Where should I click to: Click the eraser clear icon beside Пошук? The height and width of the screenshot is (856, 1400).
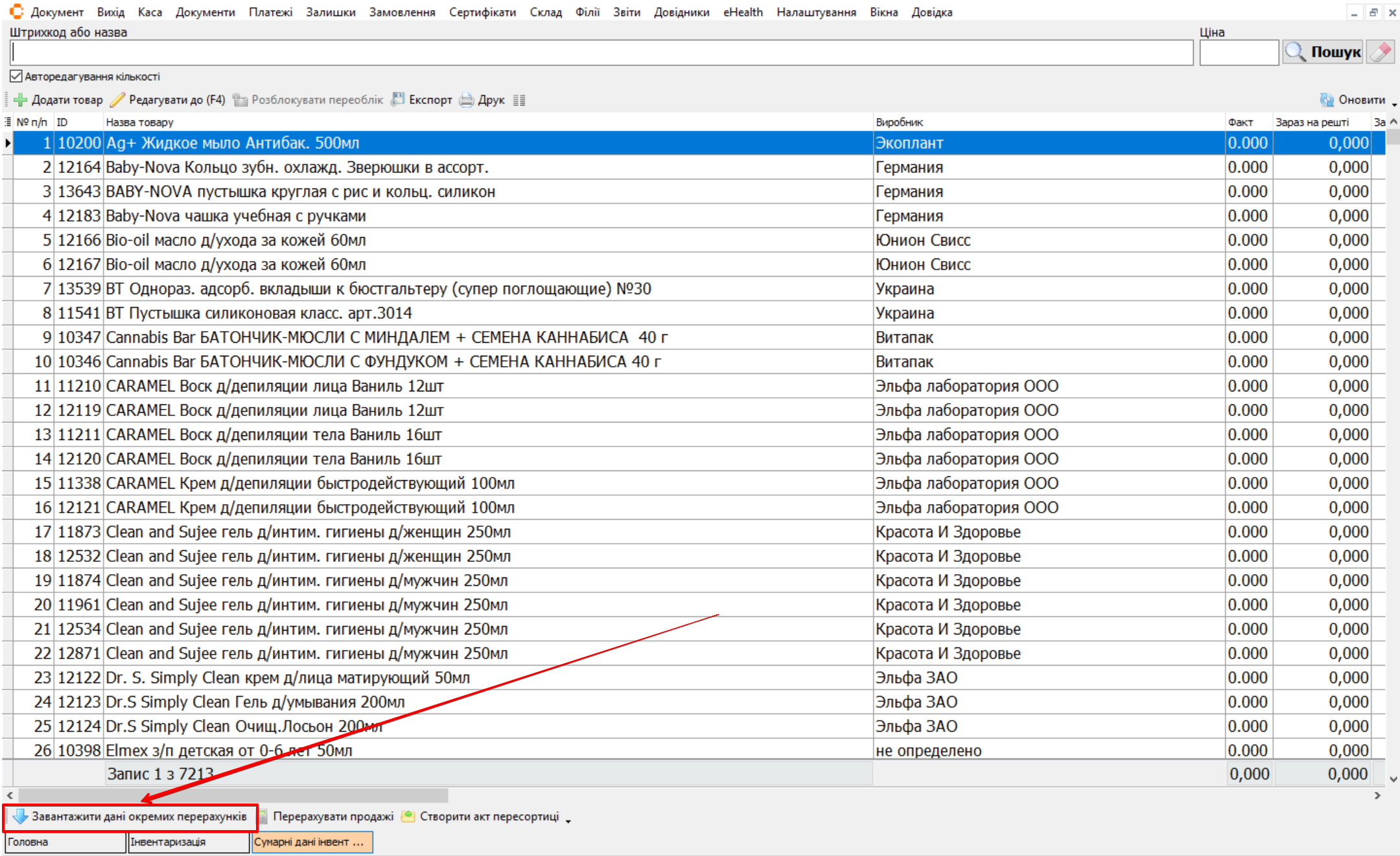tap(1381, 52)
